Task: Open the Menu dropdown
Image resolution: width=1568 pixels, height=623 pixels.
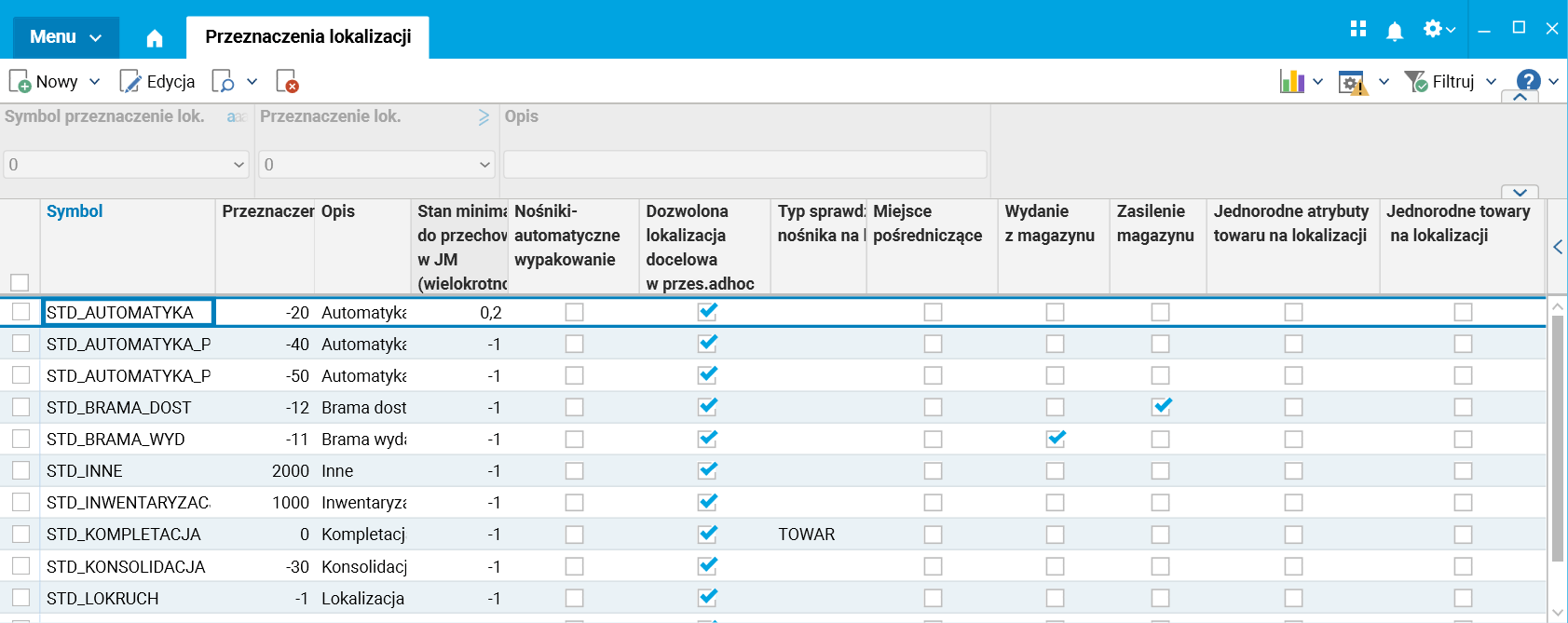Action: [x=65, y=37]
